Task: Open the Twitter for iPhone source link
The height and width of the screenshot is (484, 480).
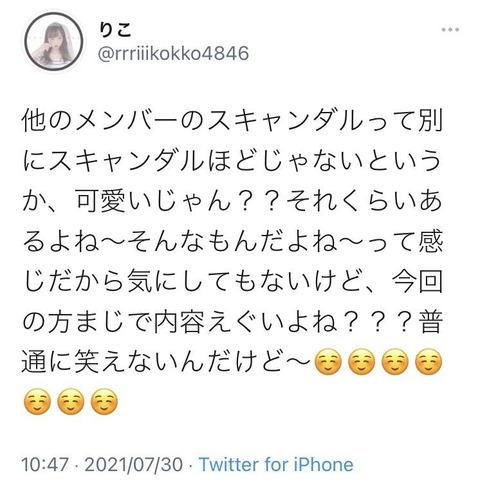Action: [x=276, y=464]
